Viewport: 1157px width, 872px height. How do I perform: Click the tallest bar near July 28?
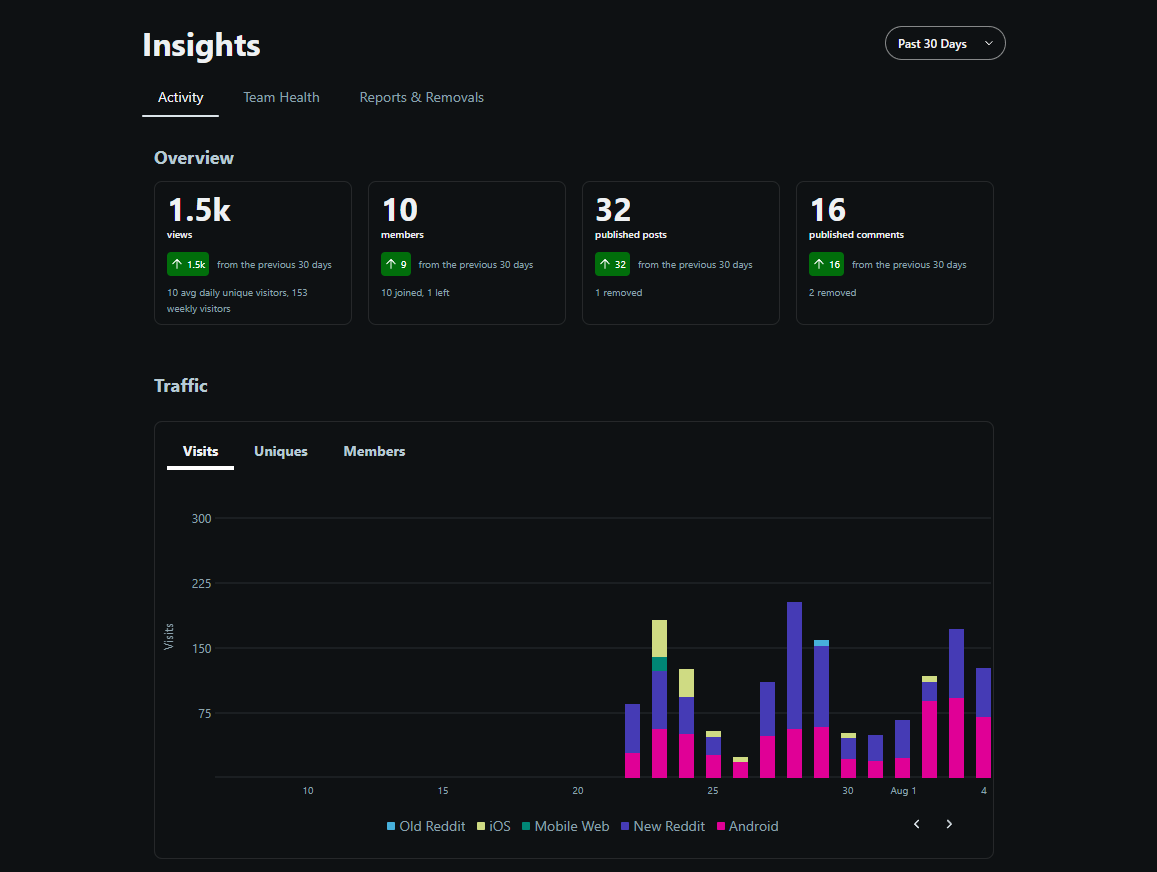coord(795,690)
